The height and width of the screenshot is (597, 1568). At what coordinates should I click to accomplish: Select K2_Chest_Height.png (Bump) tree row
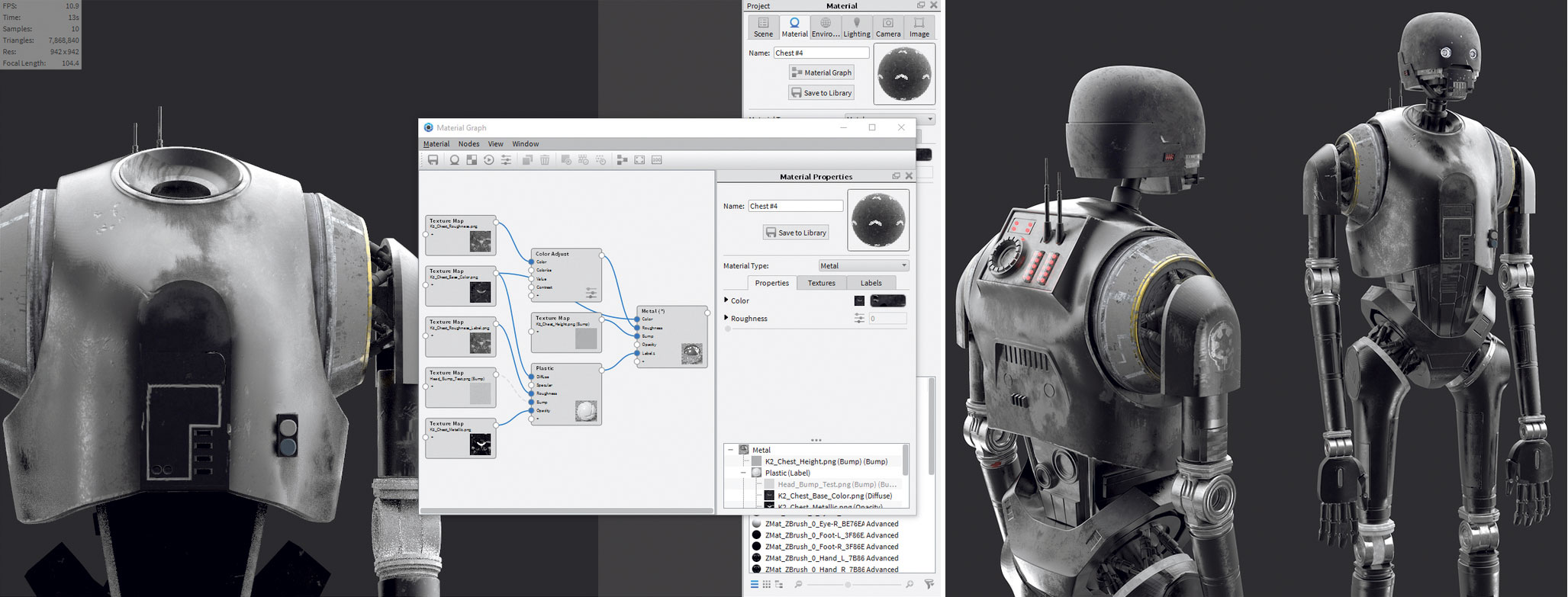coord(826,461)
